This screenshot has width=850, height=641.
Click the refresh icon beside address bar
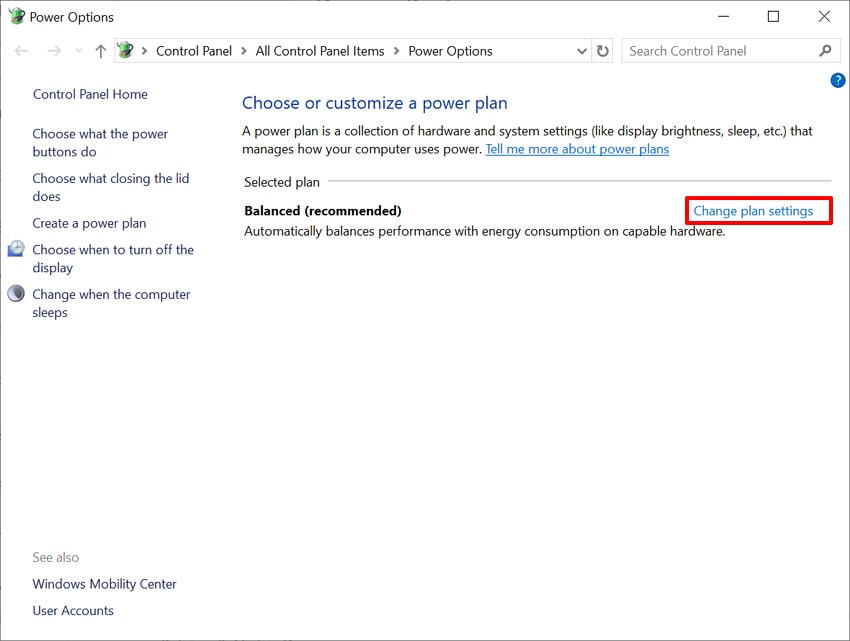tap(602, 50)
